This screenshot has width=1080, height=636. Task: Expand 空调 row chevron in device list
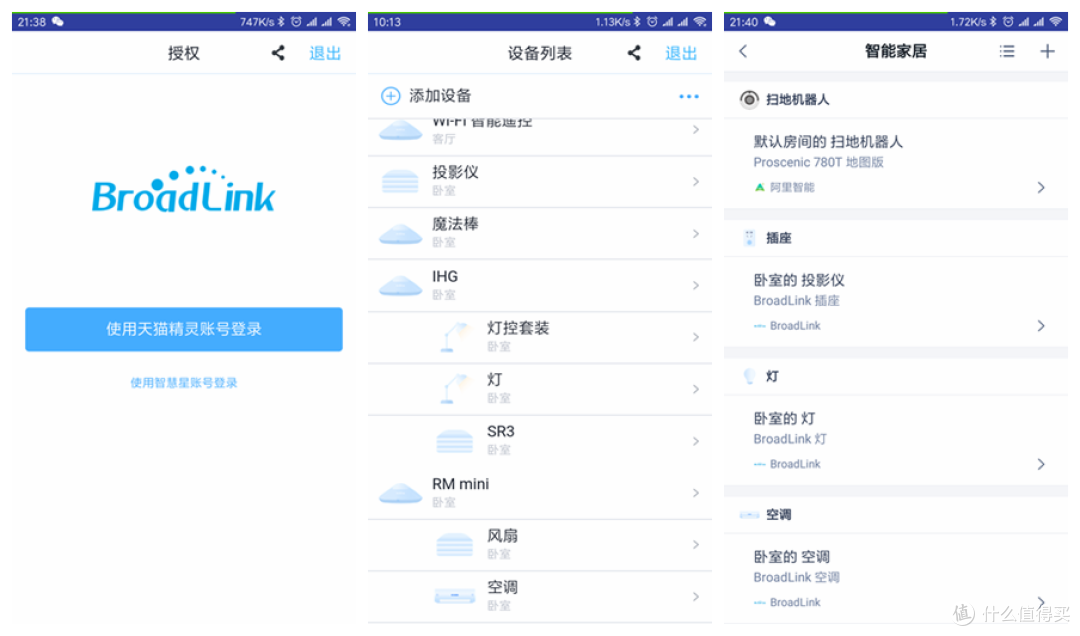[696, 597]
